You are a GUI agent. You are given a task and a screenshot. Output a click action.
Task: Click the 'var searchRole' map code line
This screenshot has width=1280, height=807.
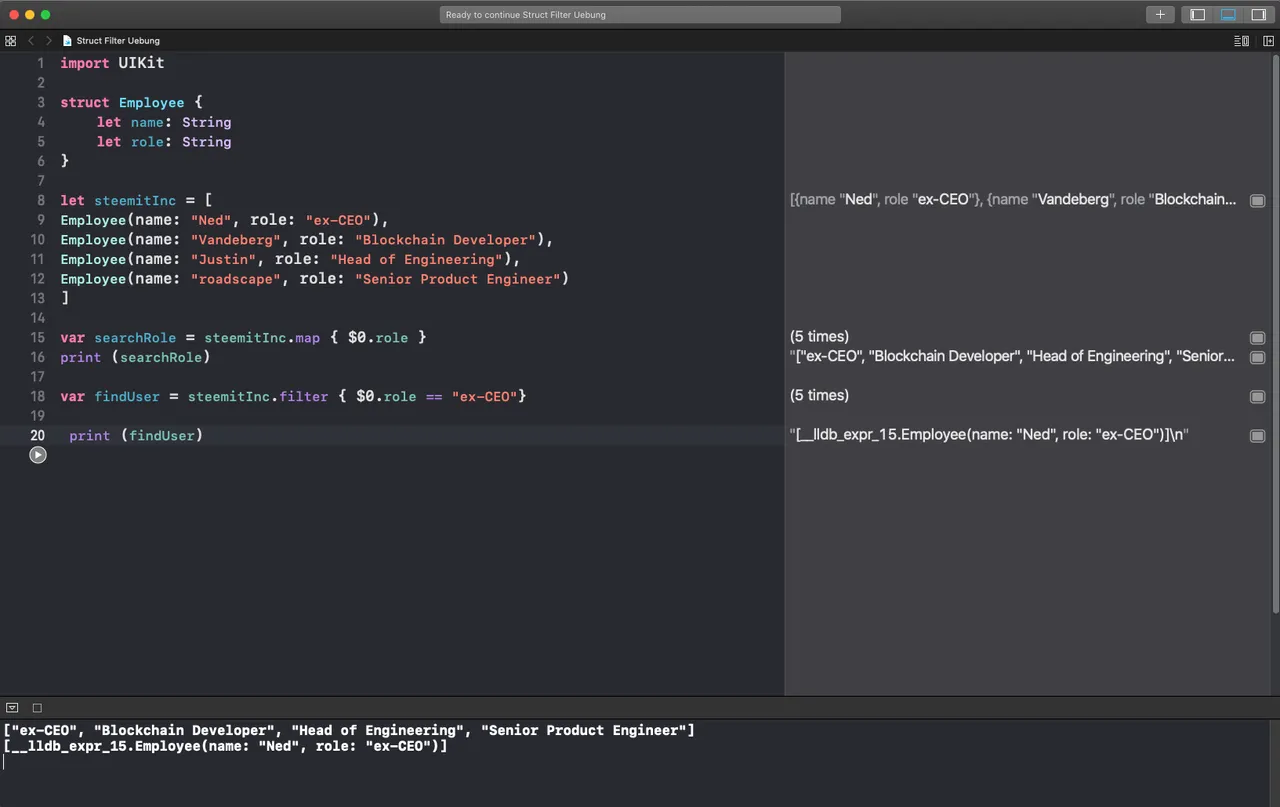[x=243, y=338]
